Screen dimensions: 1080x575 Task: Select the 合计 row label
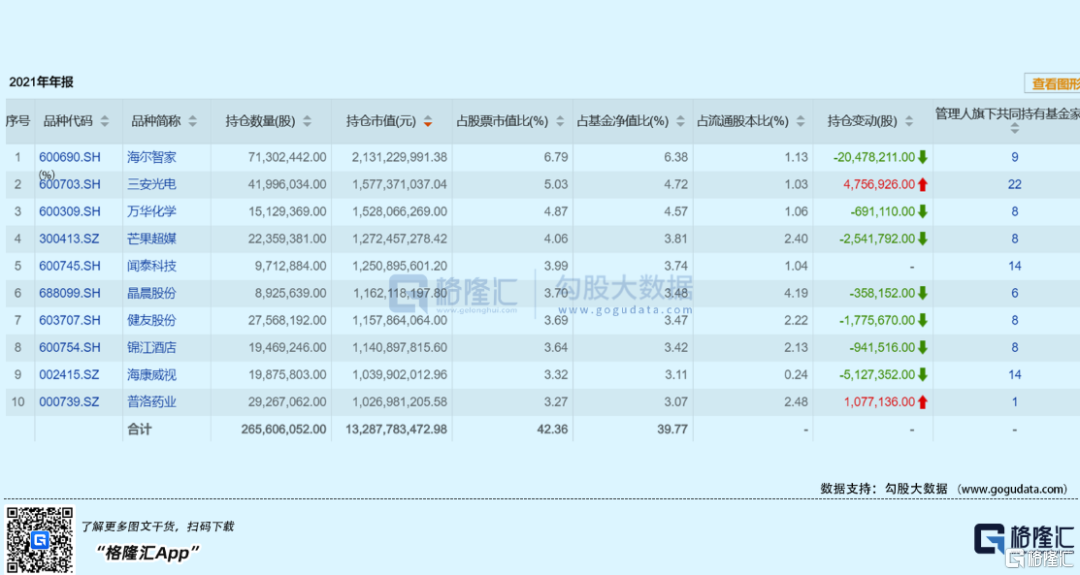click(x=139, y=429)
